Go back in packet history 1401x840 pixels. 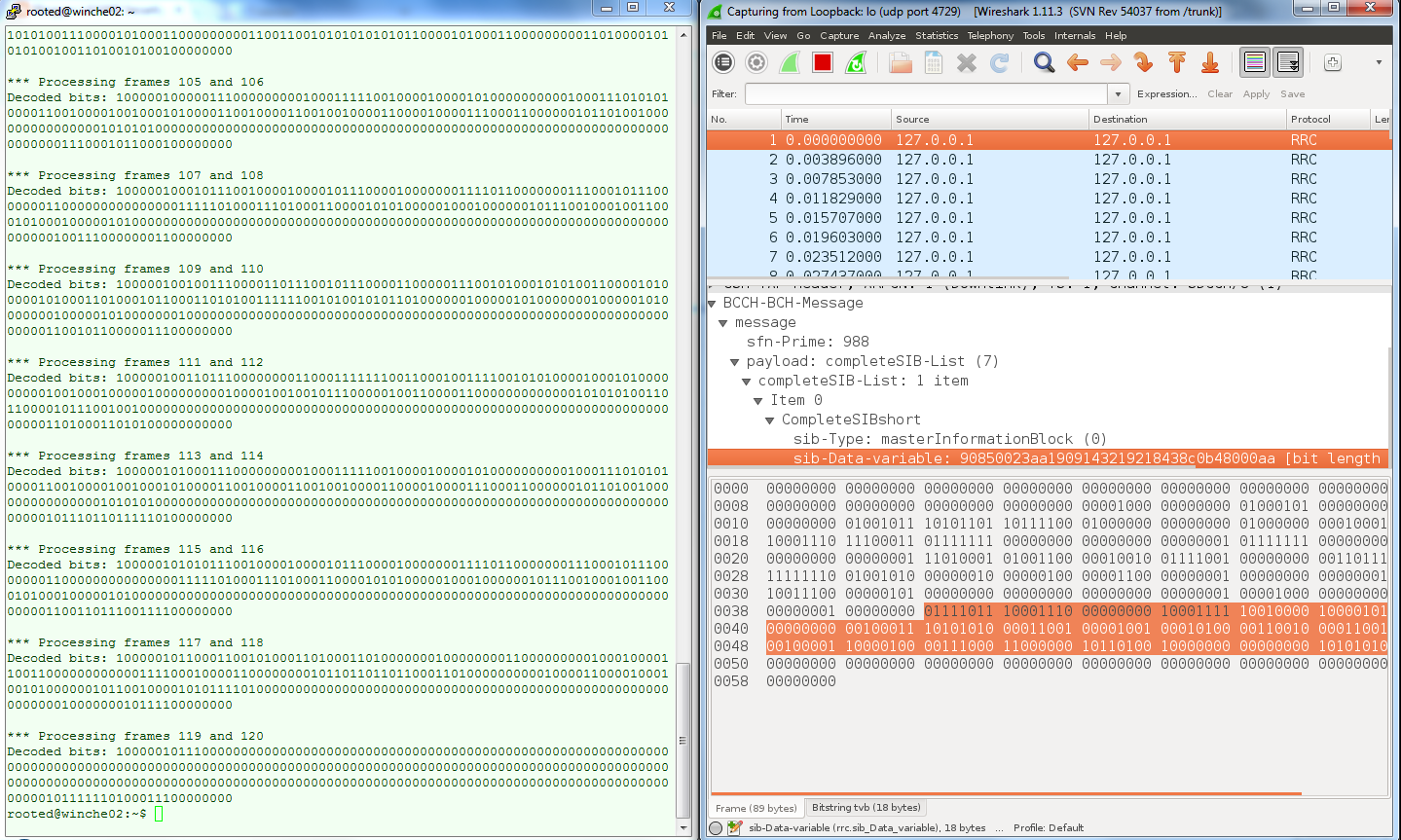1078,62
